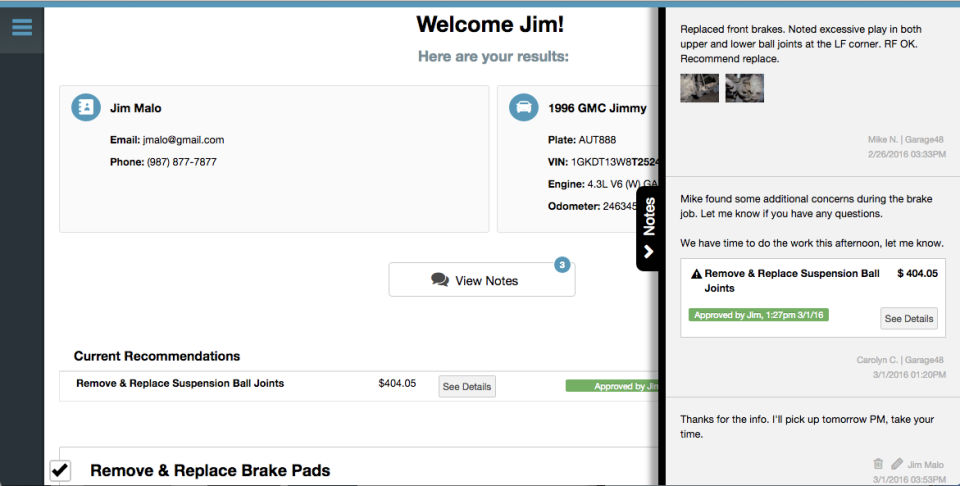Open first brake photo thumbnail
Viewport: 960px width, 486px height.
[x=699, y=88]
